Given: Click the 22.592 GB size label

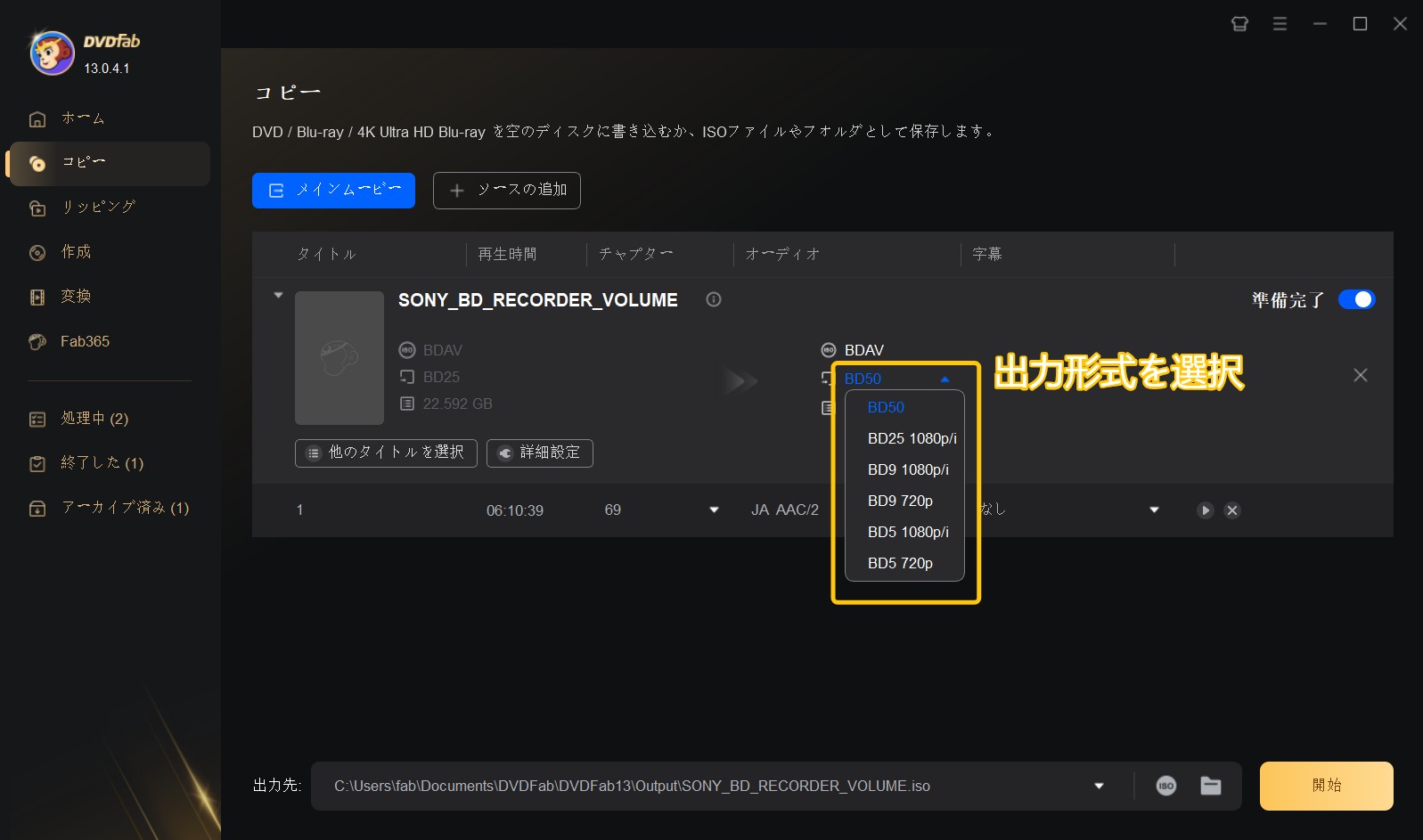Looking at the screenshot, I should tap(457, 404).
